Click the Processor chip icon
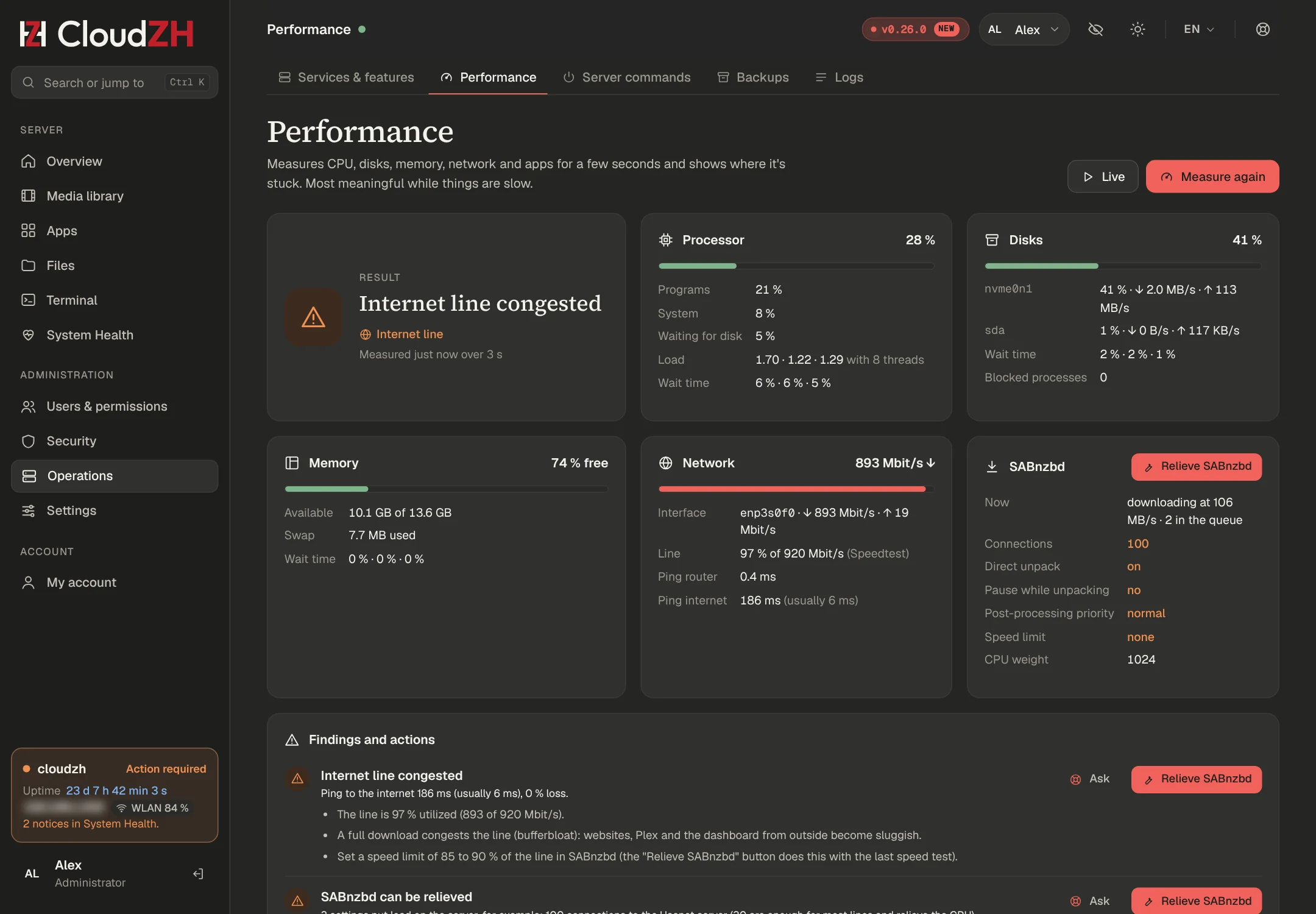 click(x=665, y=240)
